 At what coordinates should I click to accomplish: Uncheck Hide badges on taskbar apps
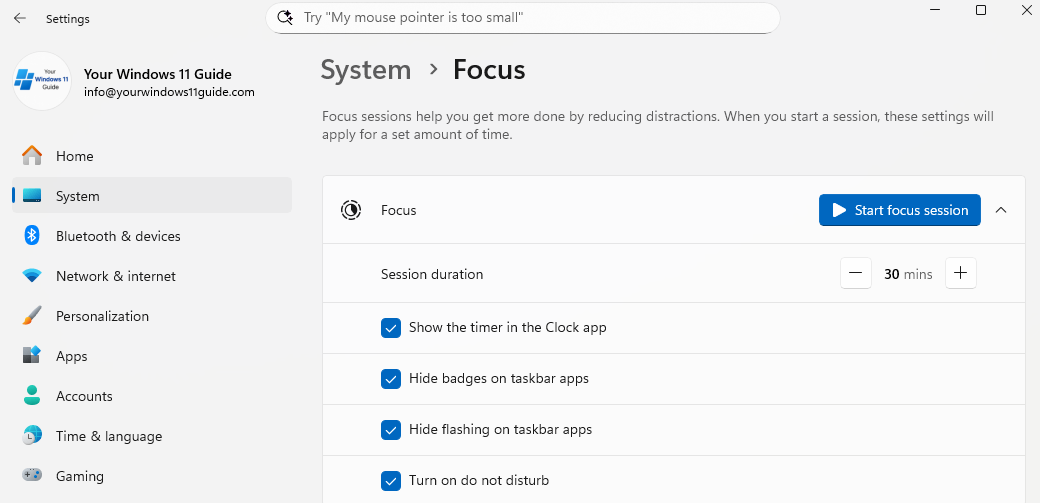(x=391, y=379)
